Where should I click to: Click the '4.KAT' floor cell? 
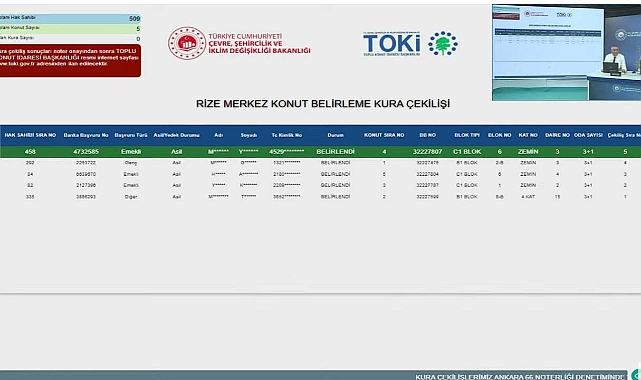[x=528, y=197]
